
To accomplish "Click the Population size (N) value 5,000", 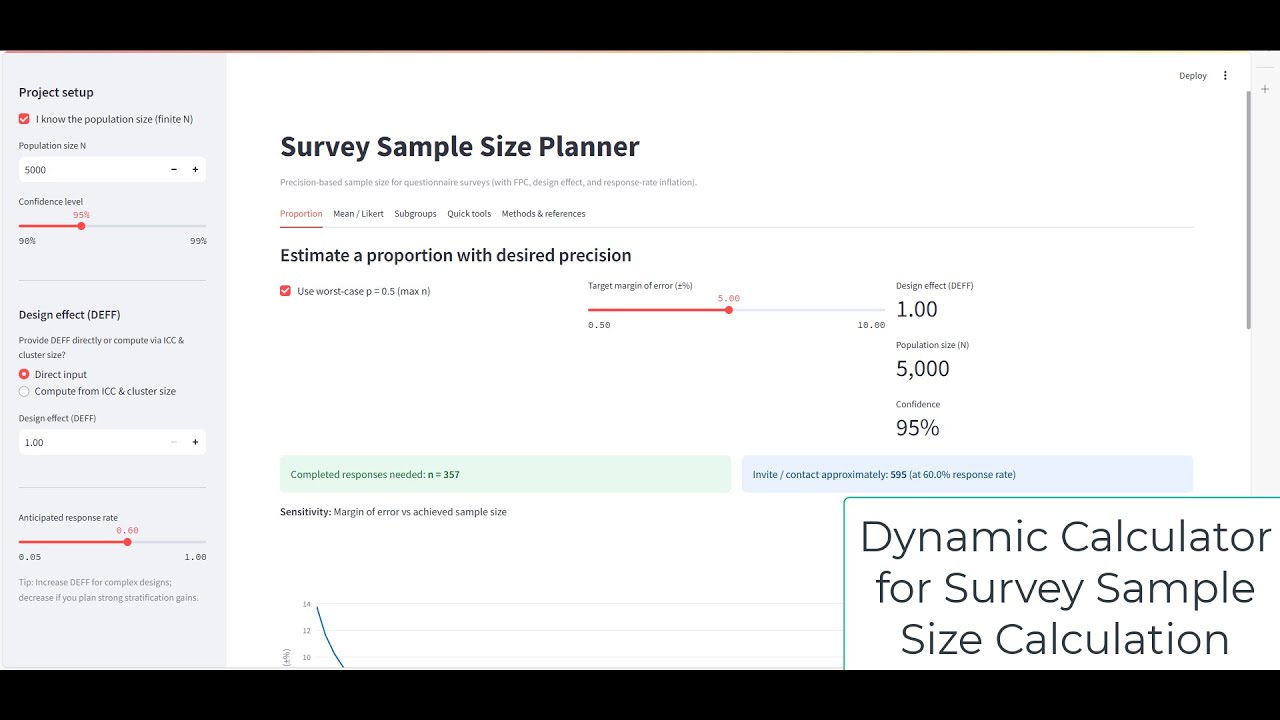I will pos(923,368).
